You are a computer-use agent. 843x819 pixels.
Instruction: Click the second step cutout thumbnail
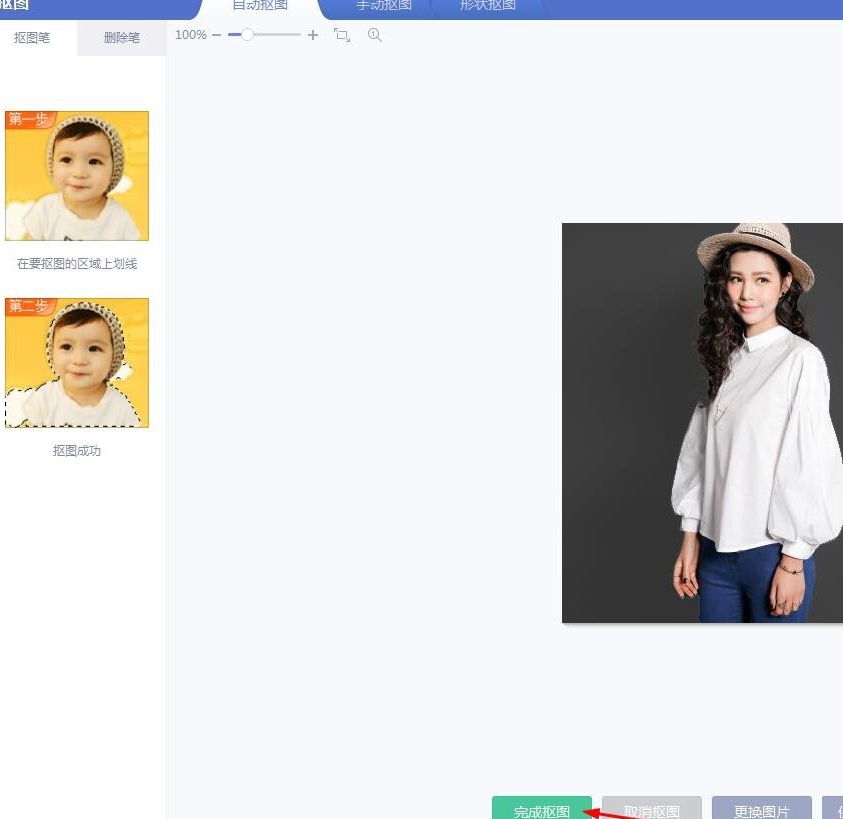click(x=77, y=363)
